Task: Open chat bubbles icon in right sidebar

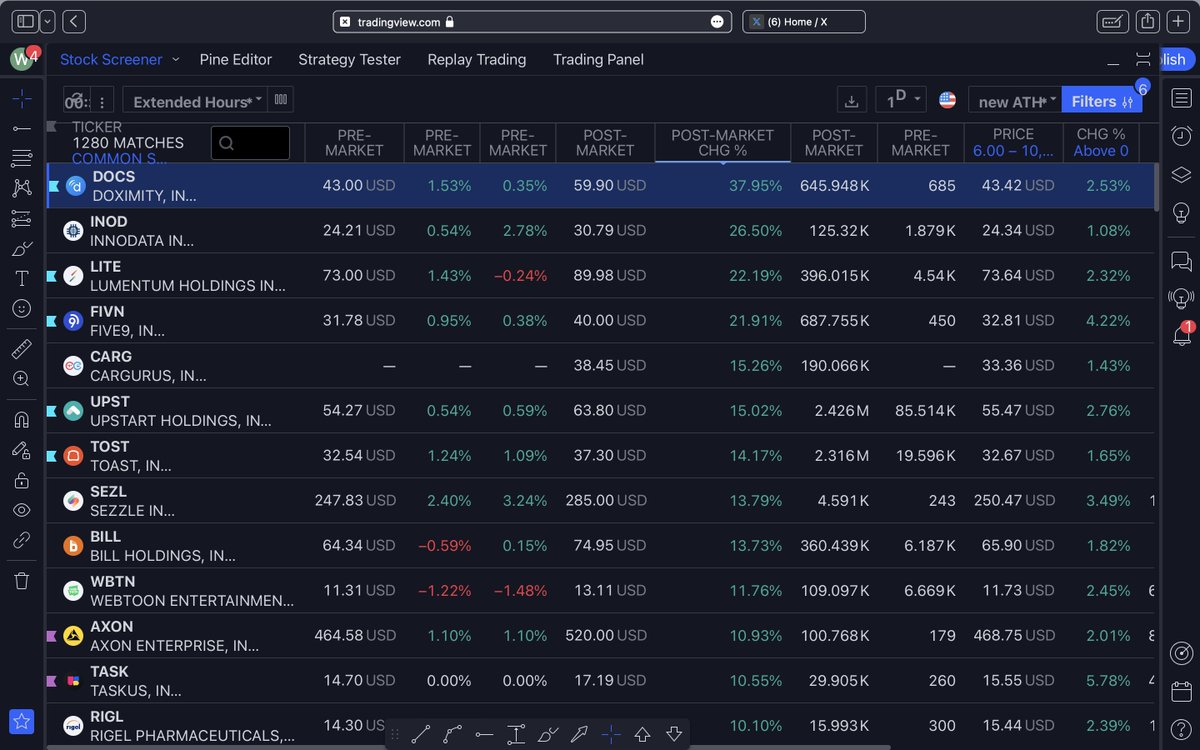Action: click(1181, 261)
